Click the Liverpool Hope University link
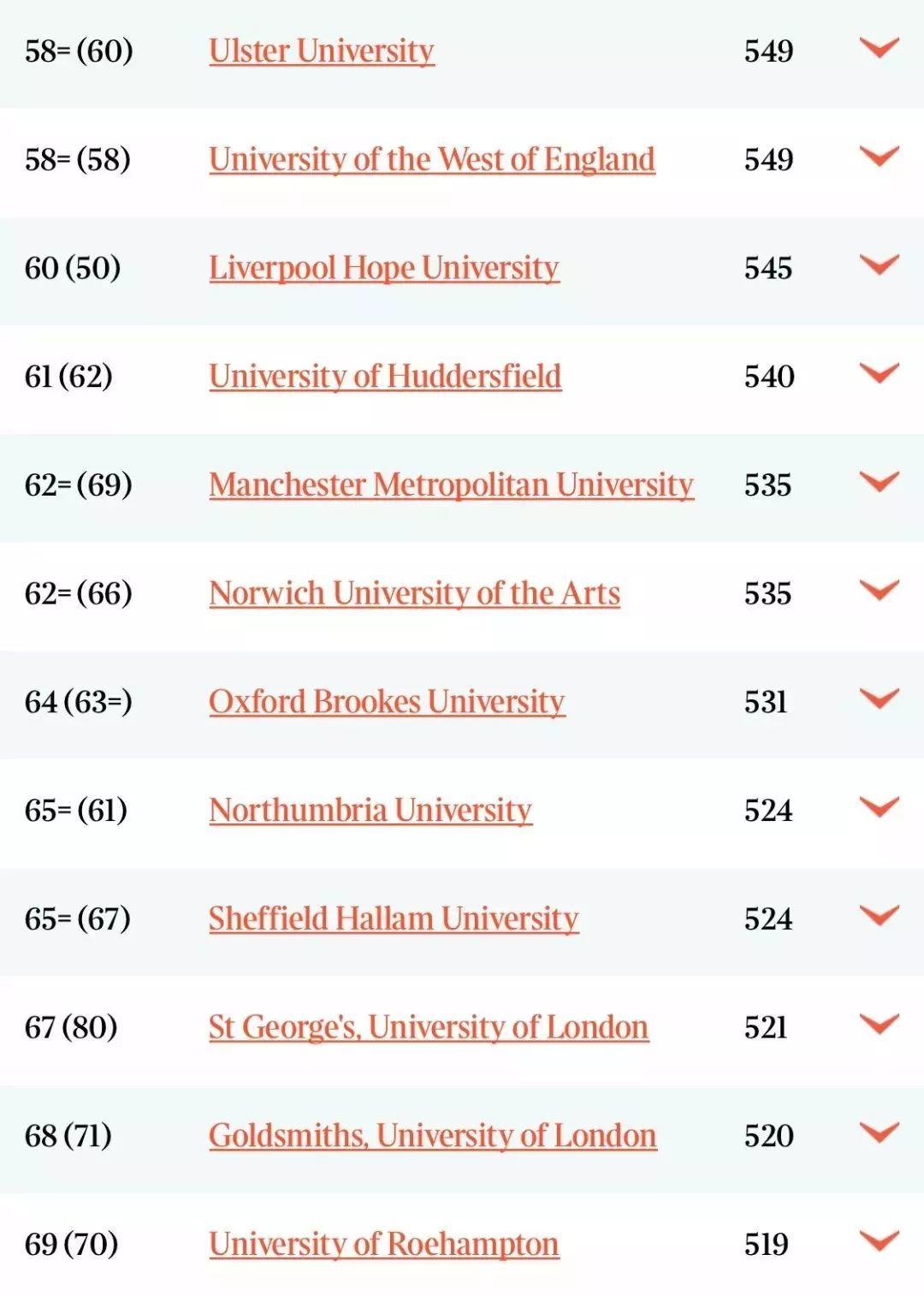Screen dimensions: 924x1296 coord(383,268)
